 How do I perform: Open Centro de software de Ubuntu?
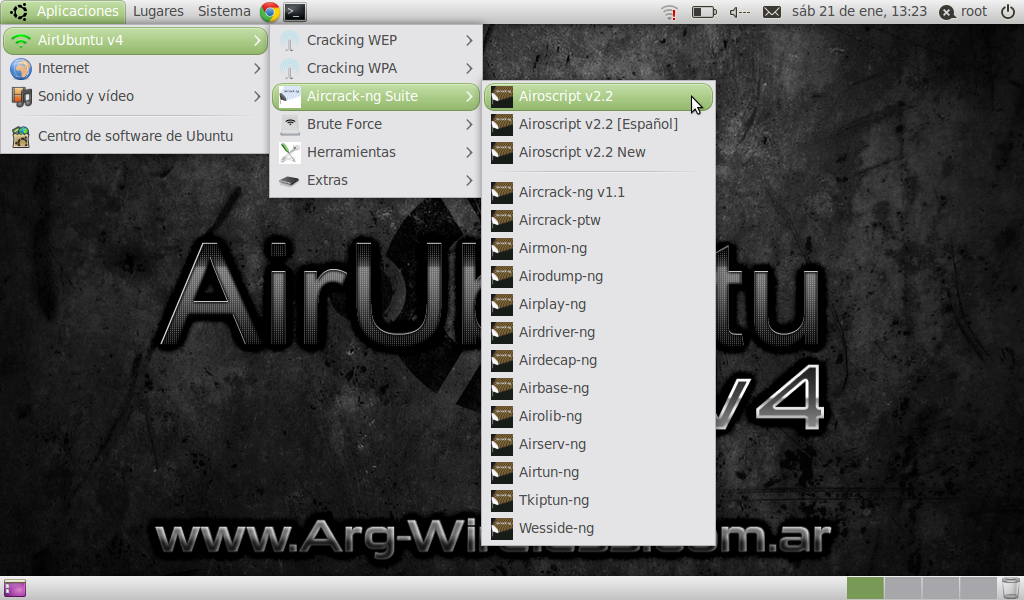click(x=135, y=136)
